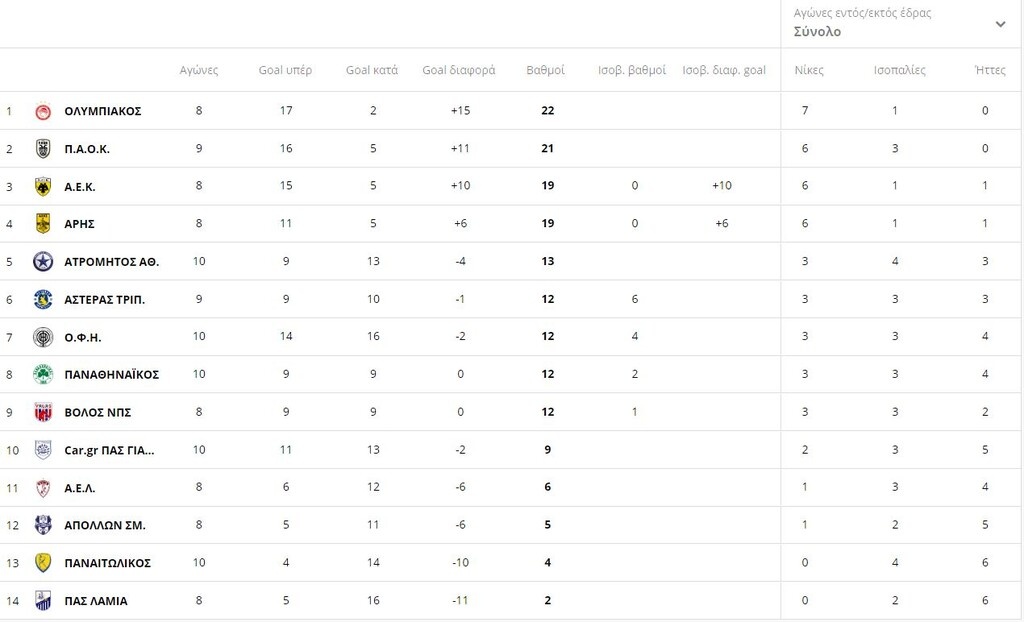Screen dimensions: 1024x622
Task: Click the Νίκες column header
Action: coord(809,70)
